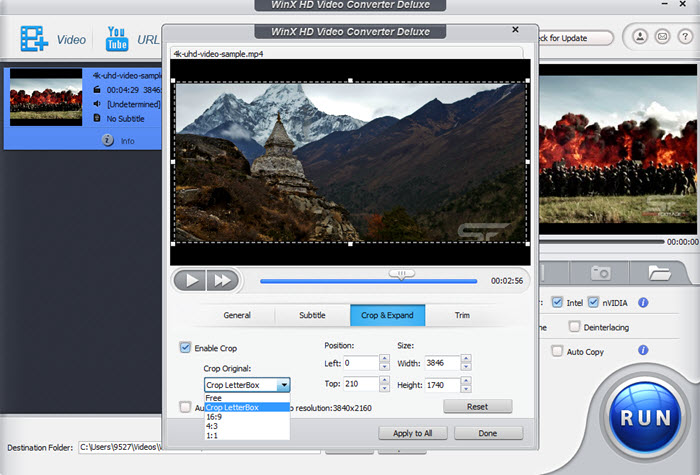Screen dimensions: 700x475
Task: Select 16:9 crop ratio option
Action: pos(247,417)
